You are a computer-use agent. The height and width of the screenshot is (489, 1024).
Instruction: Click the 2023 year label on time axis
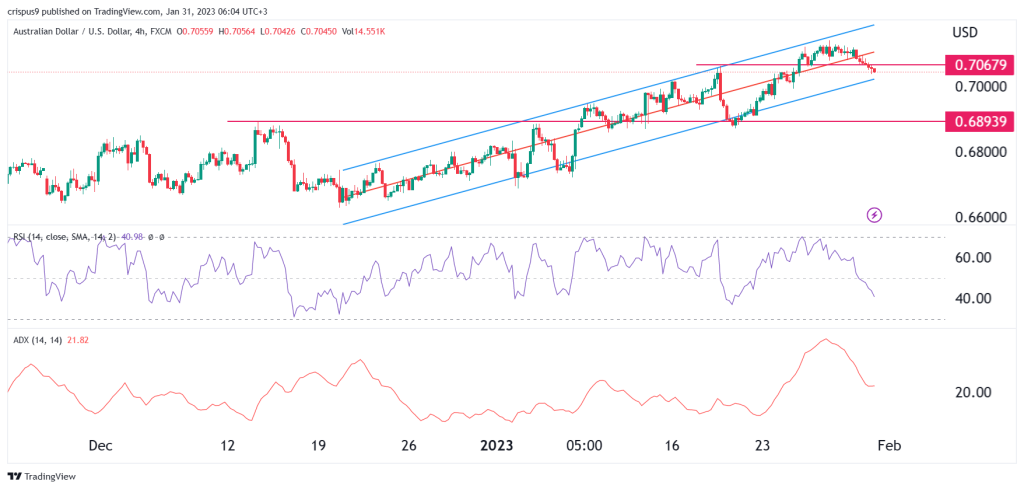pos(498,446)
